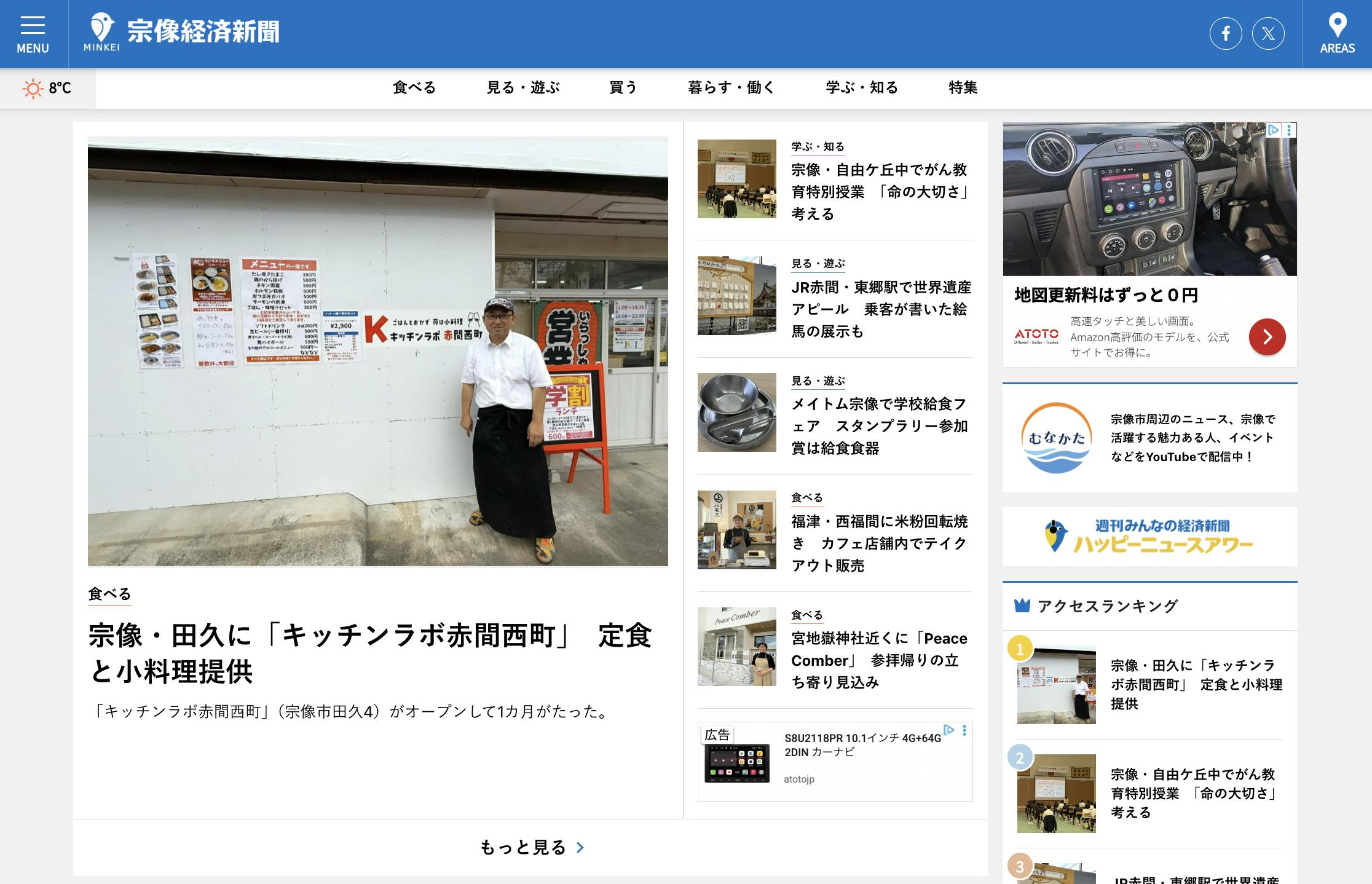Click the red arrow in ATOTO ad

tap(1267, 336)
